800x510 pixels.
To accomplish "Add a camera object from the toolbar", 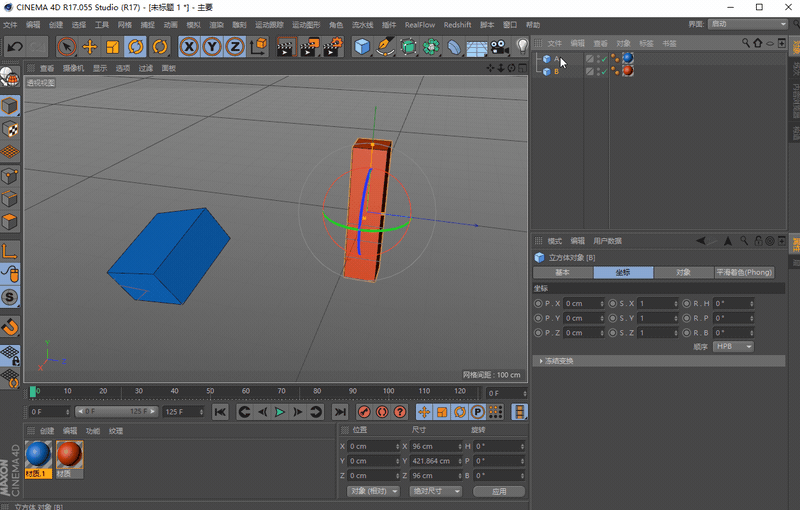I will click(499, 47).
